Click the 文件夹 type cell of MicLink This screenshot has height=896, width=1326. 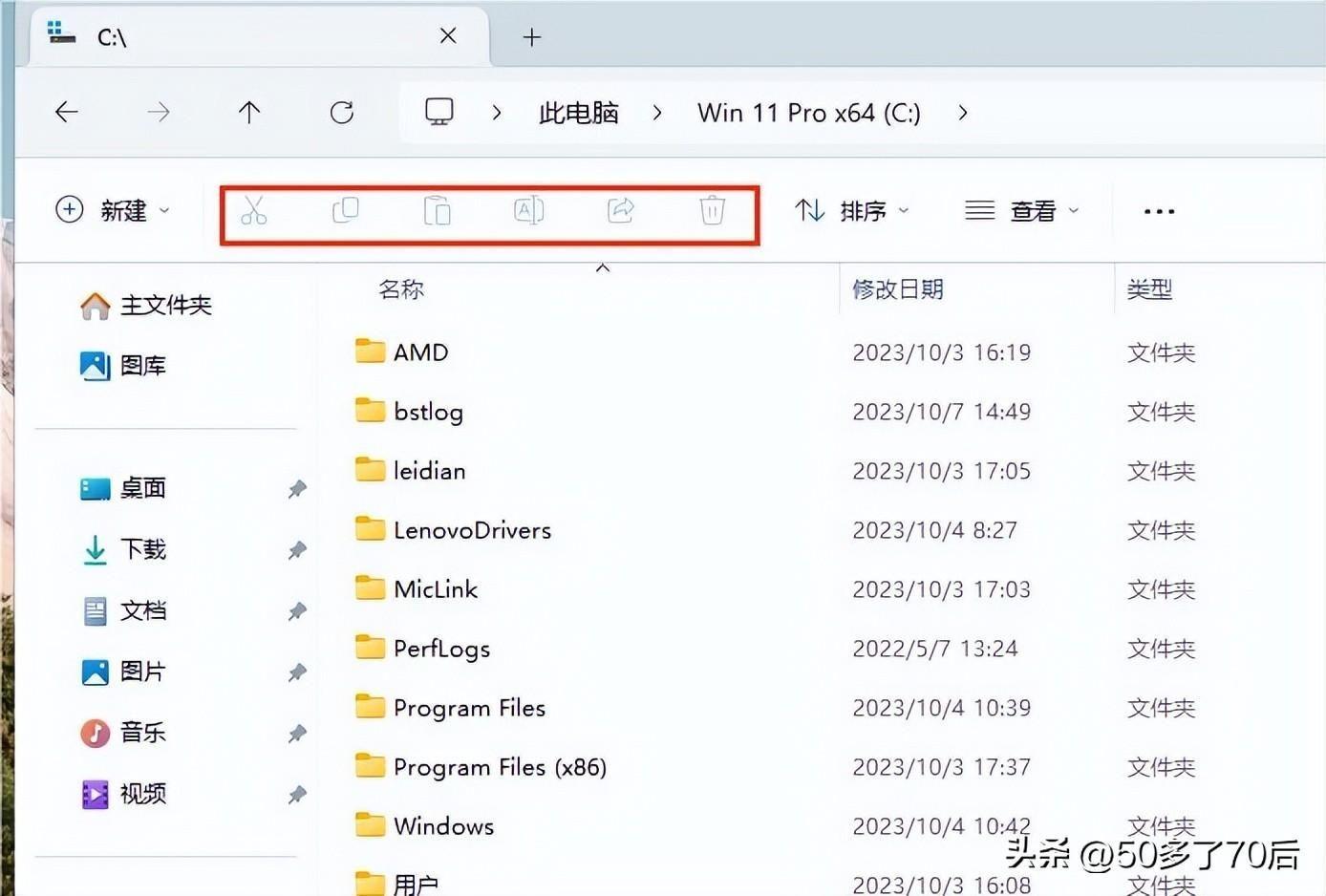(1162, 589)
